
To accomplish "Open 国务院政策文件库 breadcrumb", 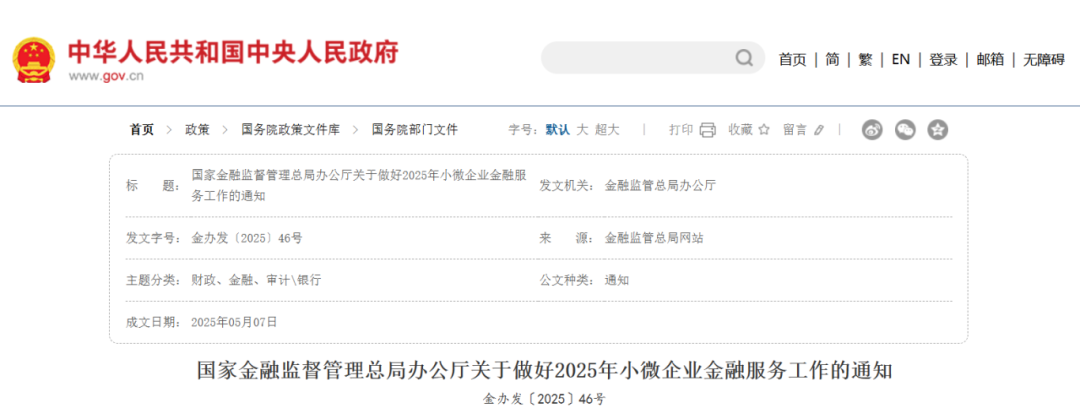I will [x=291, y=130].
